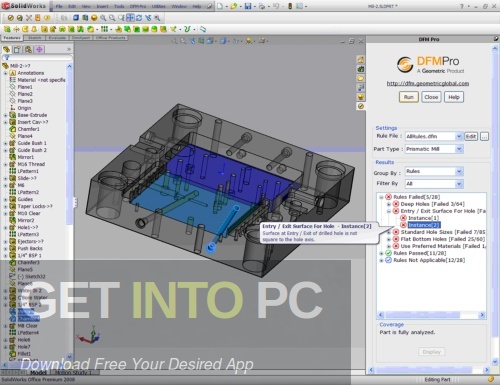Open the FeatureManager design tree tab icon

tap(6, 50)
